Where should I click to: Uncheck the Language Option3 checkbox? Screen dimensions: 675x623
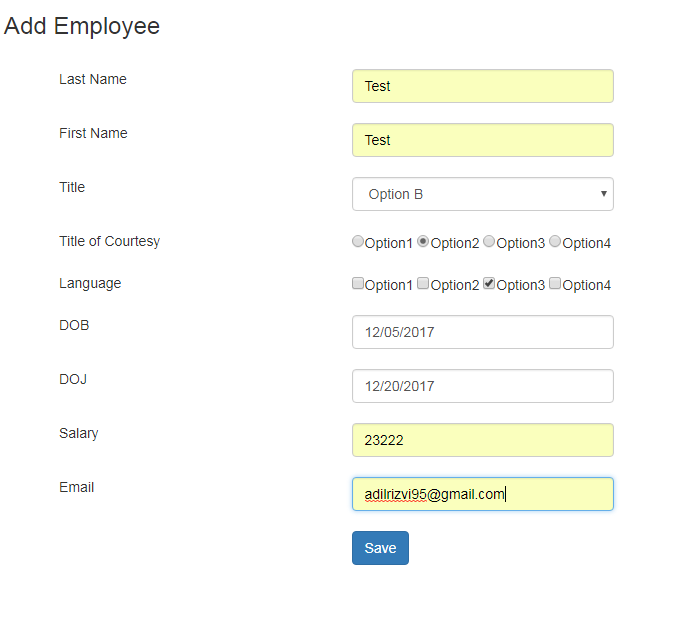[489, 283]
